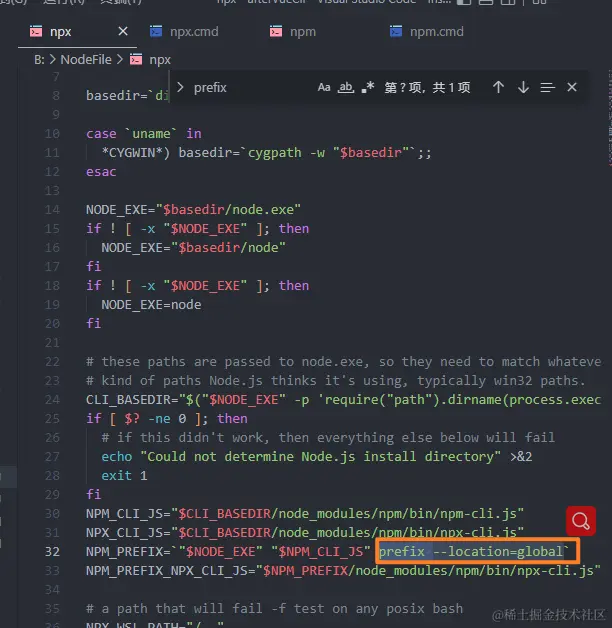Click 'echo' command on line 27
This screenshot has width=612, height=628.
click(117, 457)
